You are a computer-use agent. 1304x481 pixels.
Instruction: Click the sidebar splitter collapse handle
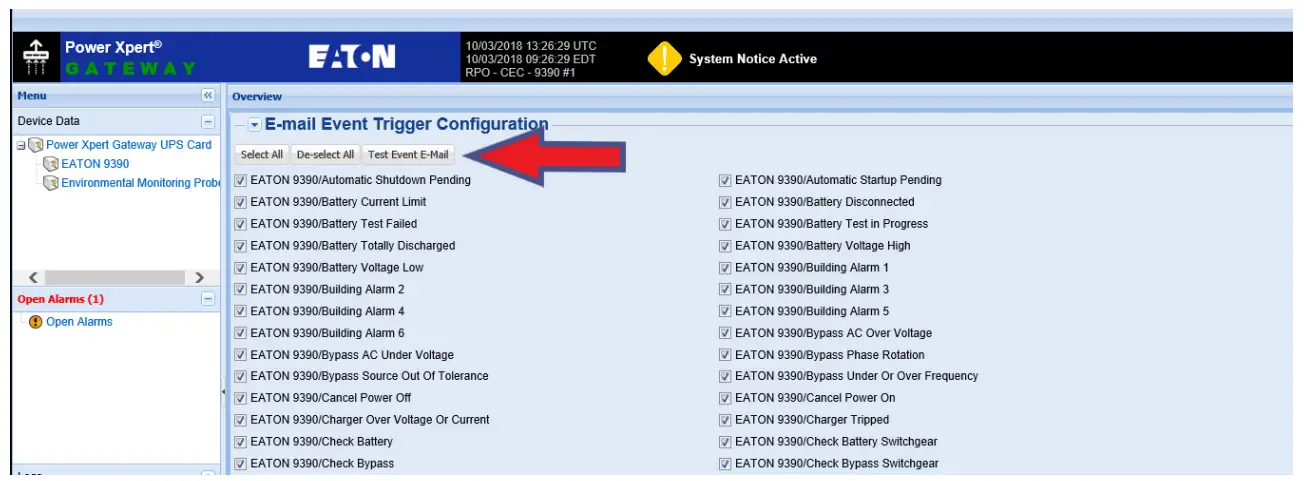click(223, 393)
